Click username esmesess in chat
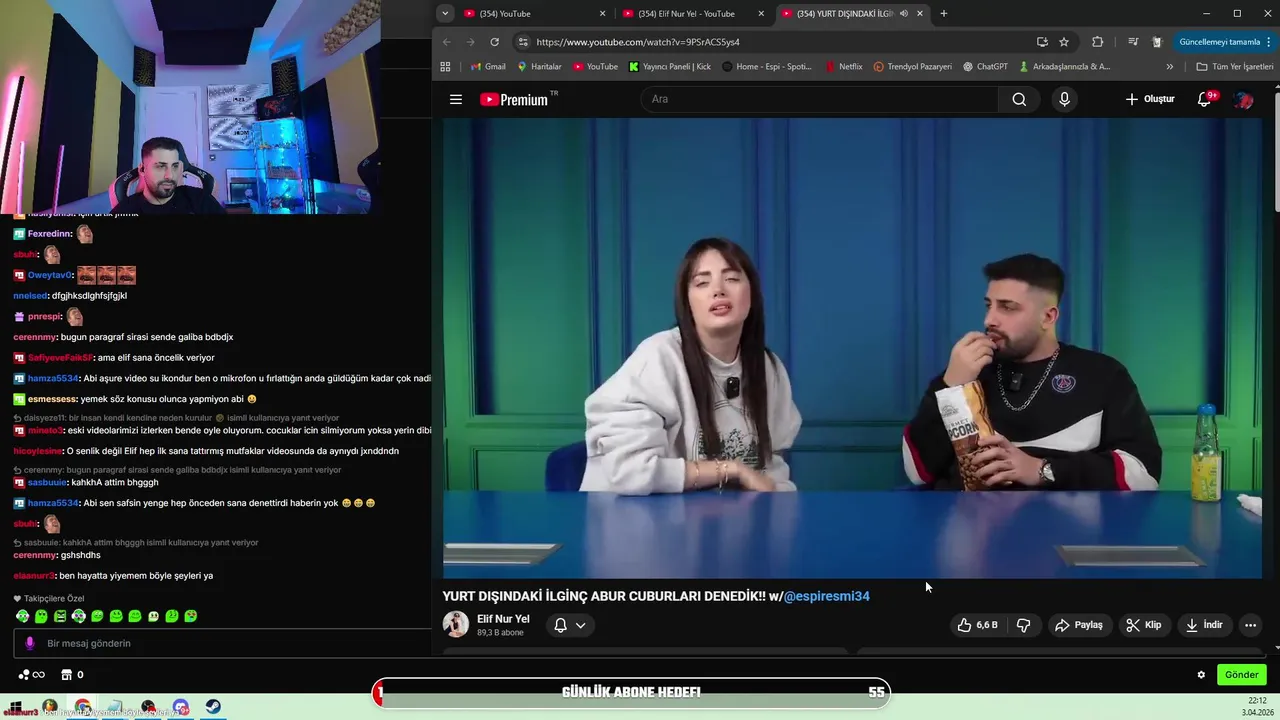The height and width of the screenshot is (720, 1280). 52,399
